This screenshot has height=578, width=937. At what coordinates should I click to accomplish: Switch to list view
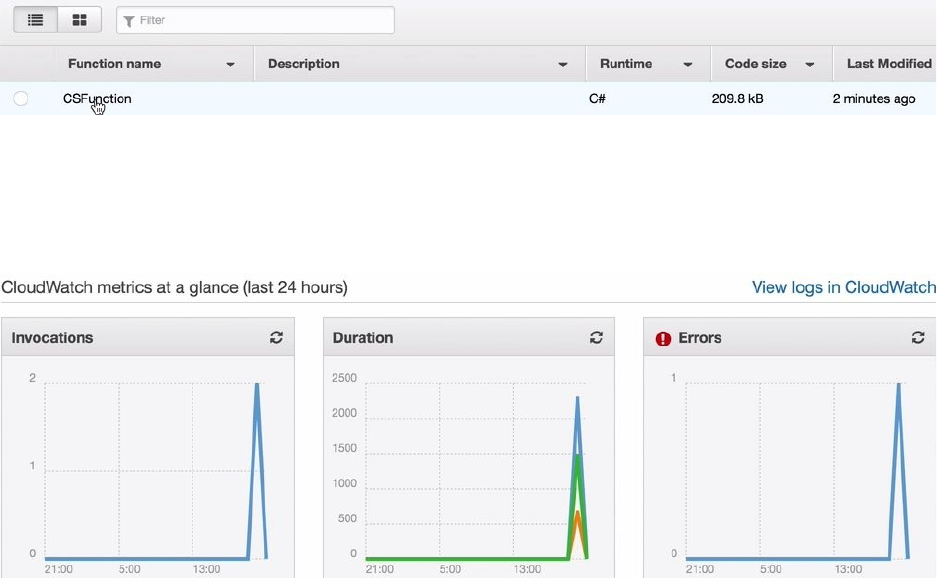(x=36, y=20)
